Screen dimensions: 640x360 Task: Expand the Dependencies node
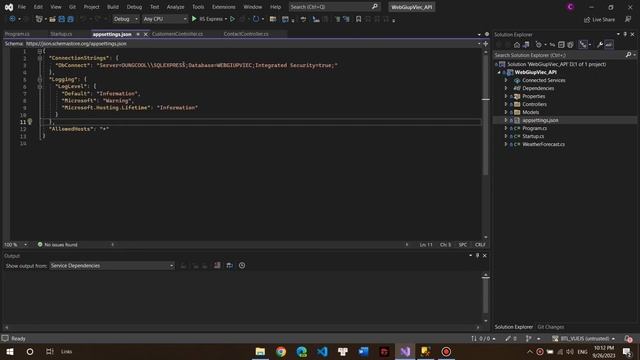[x=506, y=88]
